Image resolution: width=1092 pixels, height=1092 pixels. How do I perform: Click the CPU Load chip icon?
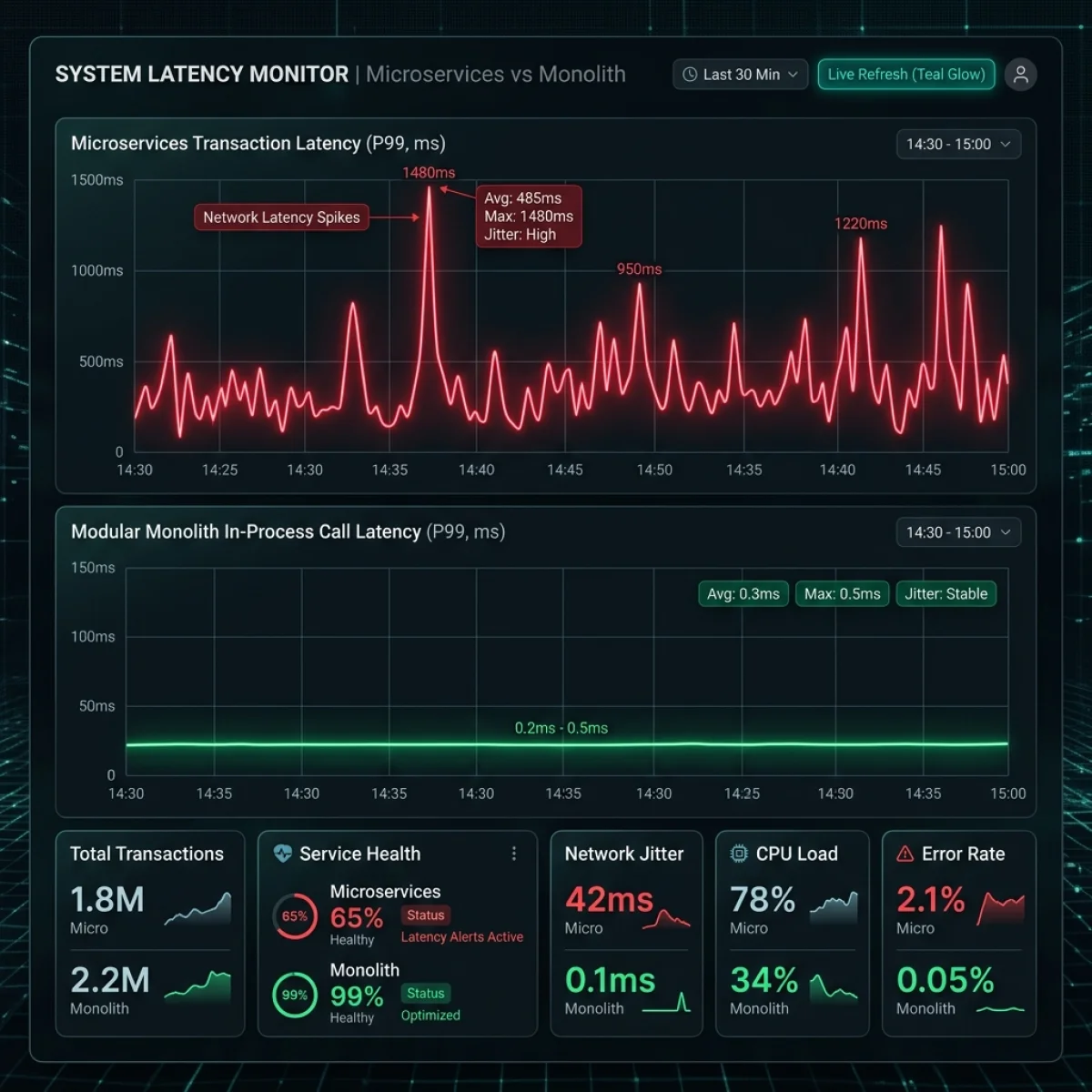click(739, 854)
